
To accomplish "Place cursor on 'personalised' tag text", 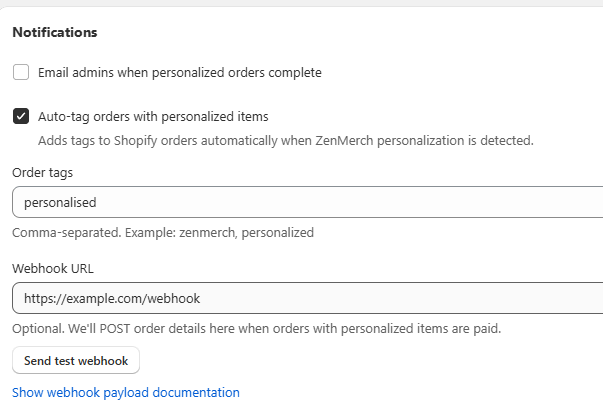I will tap(60, 202).
